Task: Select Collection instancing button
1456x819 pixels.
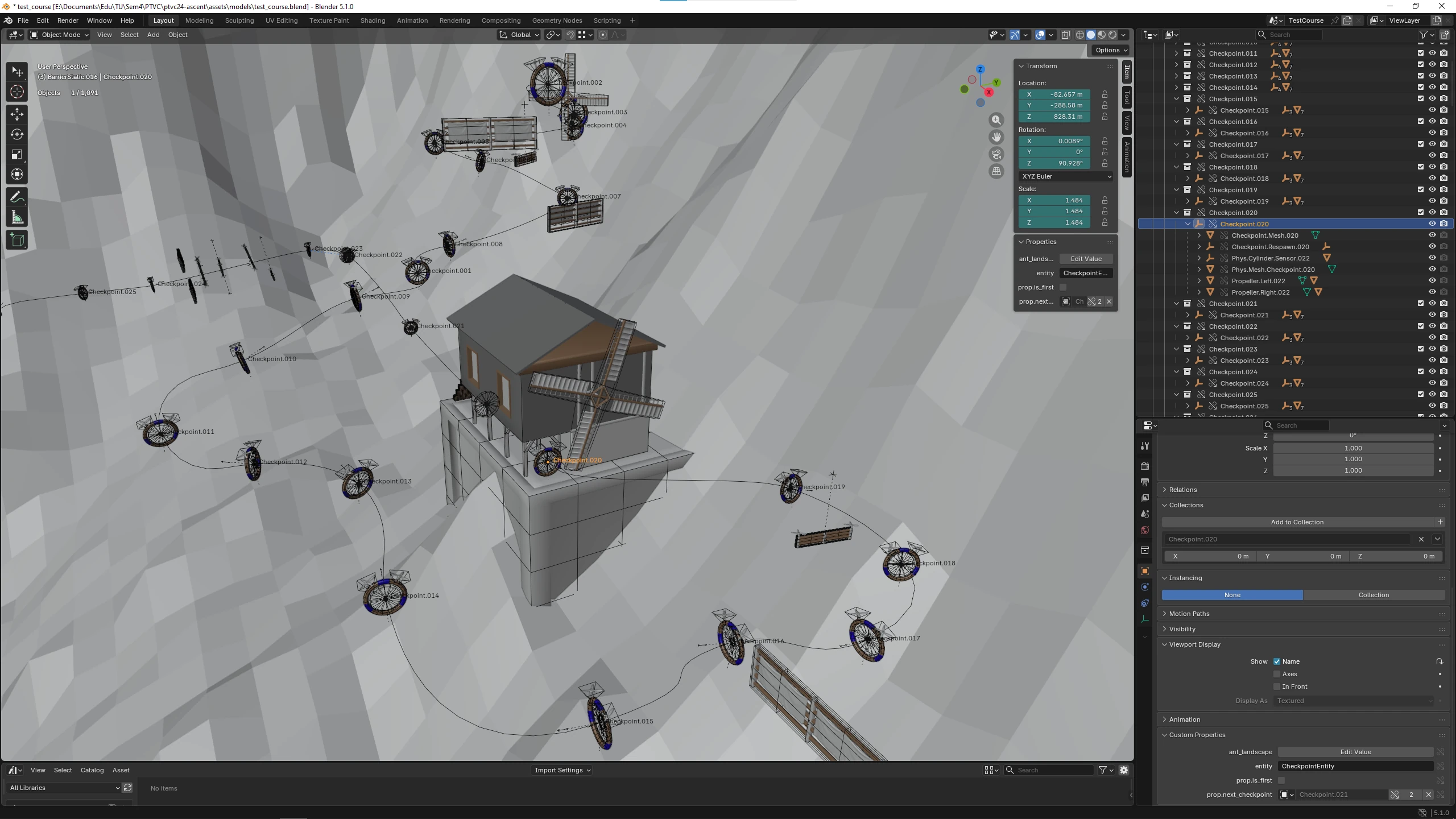Action: [1373, 595]
